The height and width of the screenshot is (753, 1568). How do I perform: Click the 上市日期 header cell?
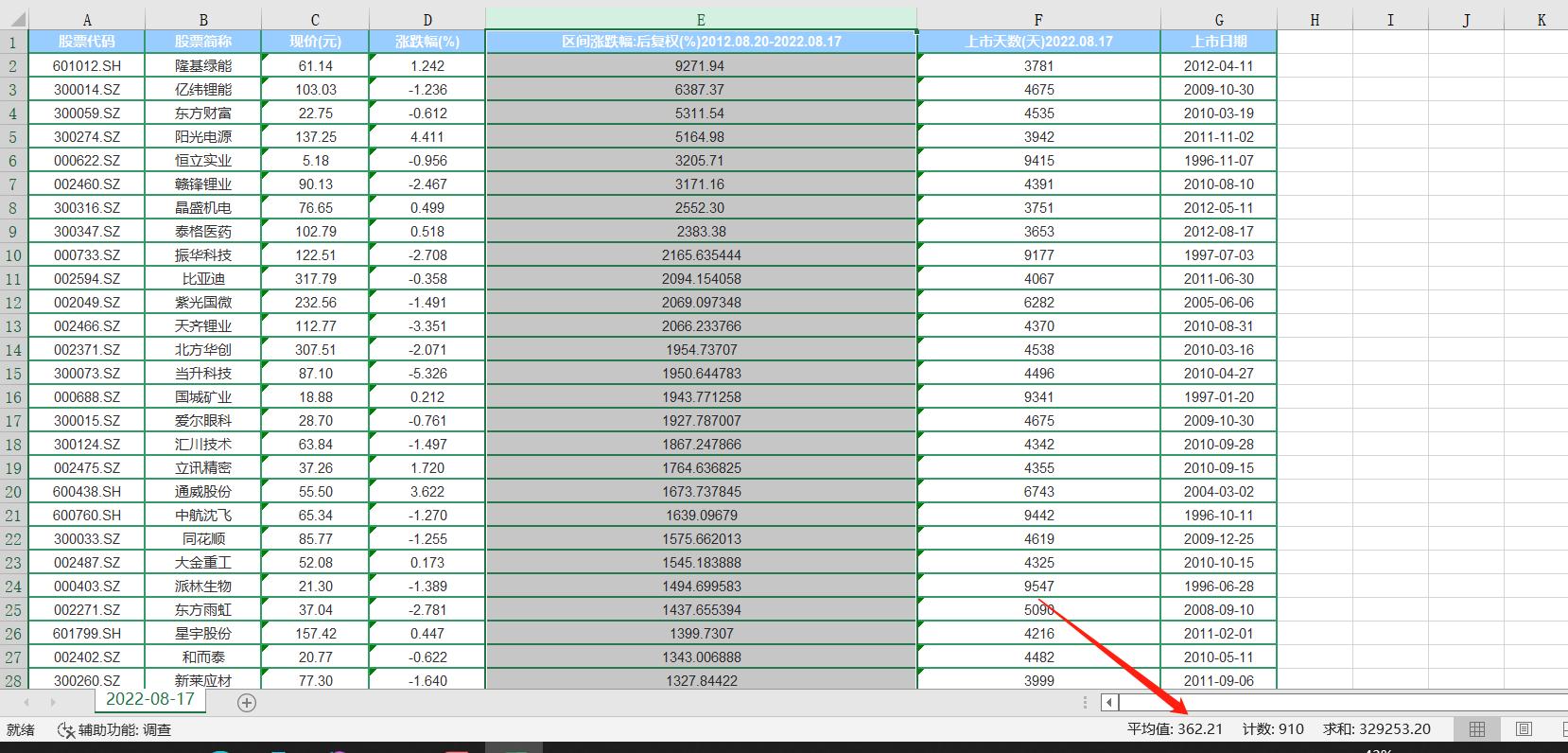pyautogui.click(x=1218, y=42)
